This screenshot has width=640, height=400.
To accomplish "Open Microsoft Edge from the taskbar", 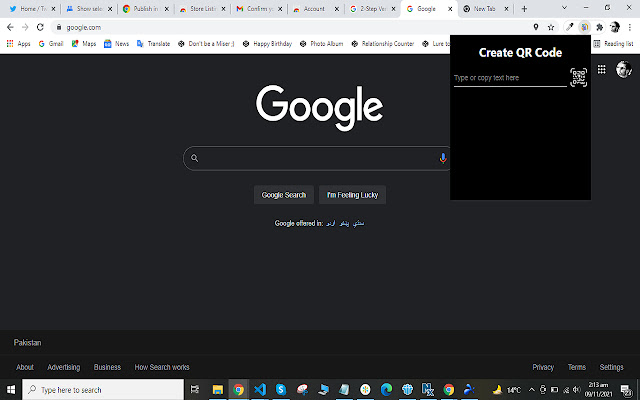I will pyautogui.click(x=386, y=389).
